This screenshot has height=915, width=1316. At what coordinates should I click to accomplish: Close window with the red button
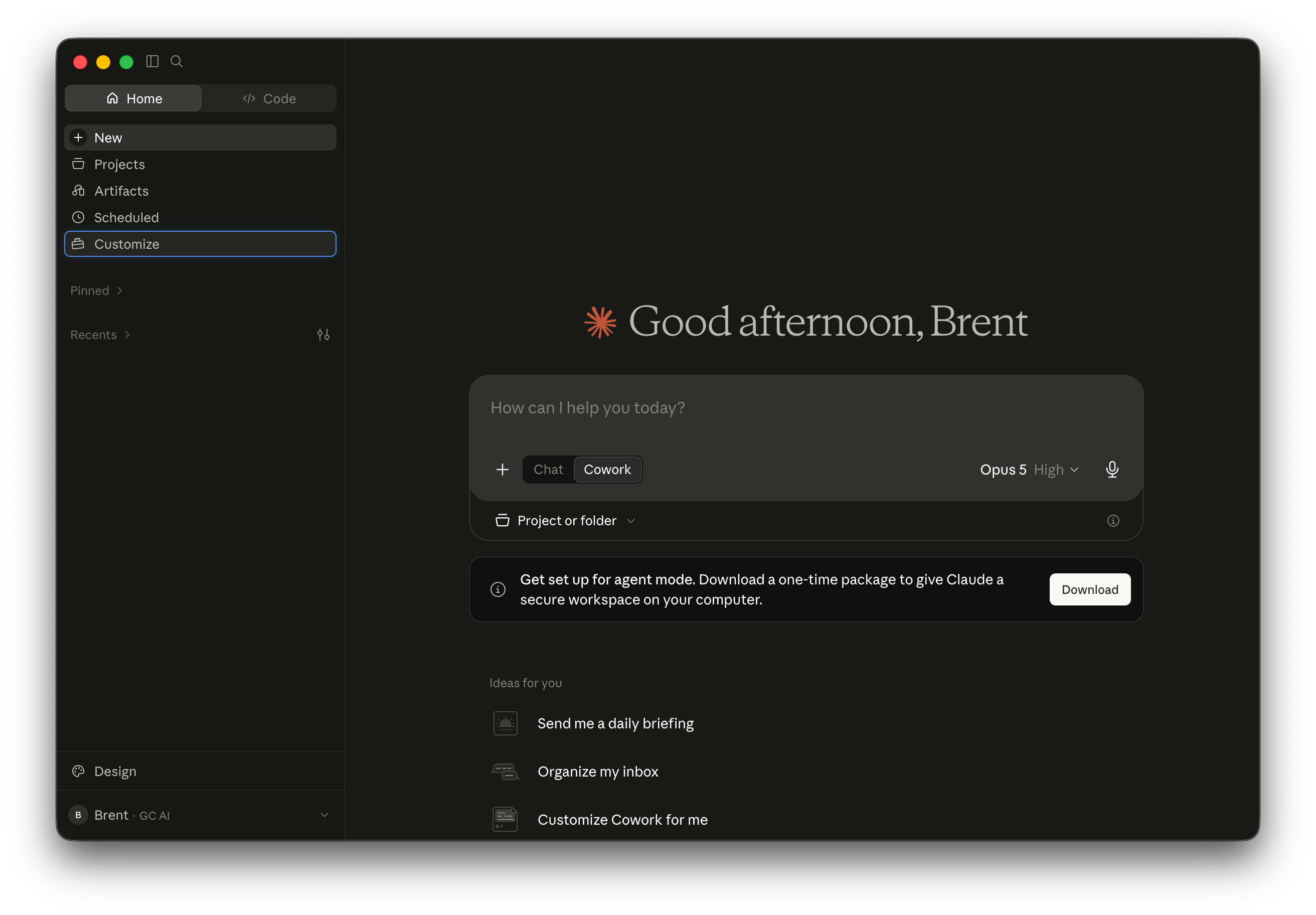pos(80,62)
